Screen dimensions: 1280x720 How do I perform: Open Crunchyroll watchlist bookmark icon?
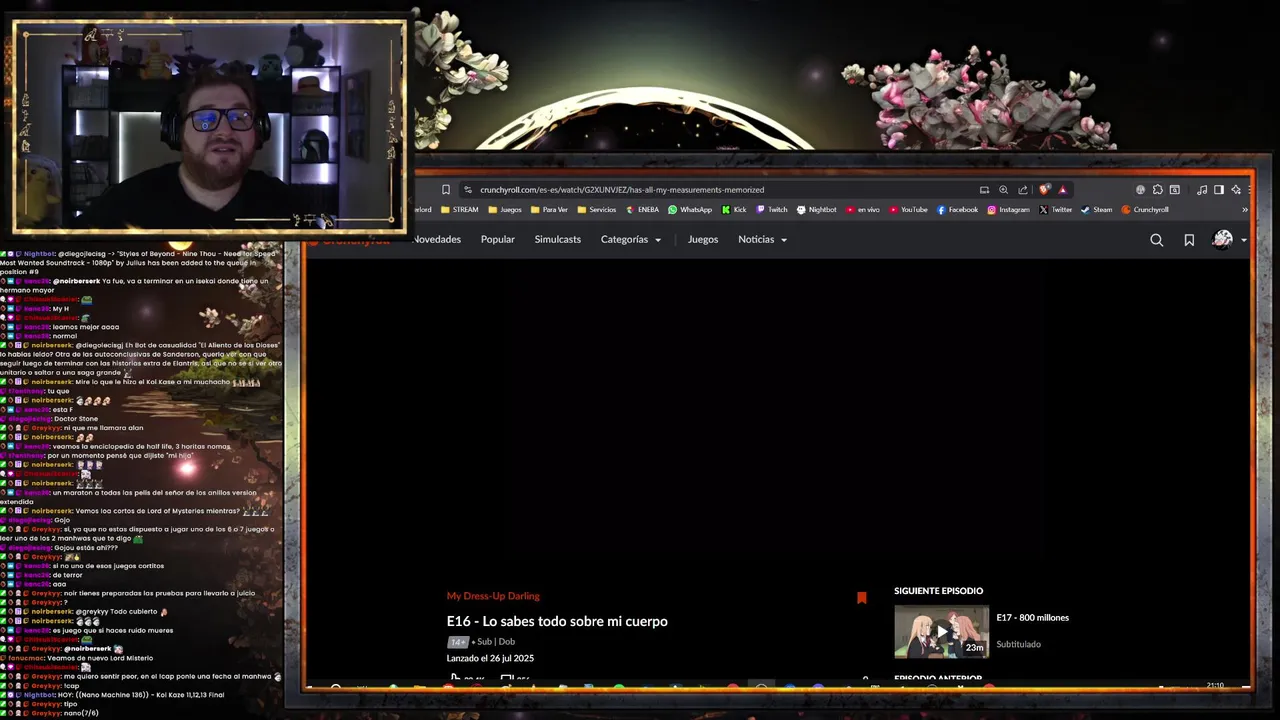click(1189, 240)
